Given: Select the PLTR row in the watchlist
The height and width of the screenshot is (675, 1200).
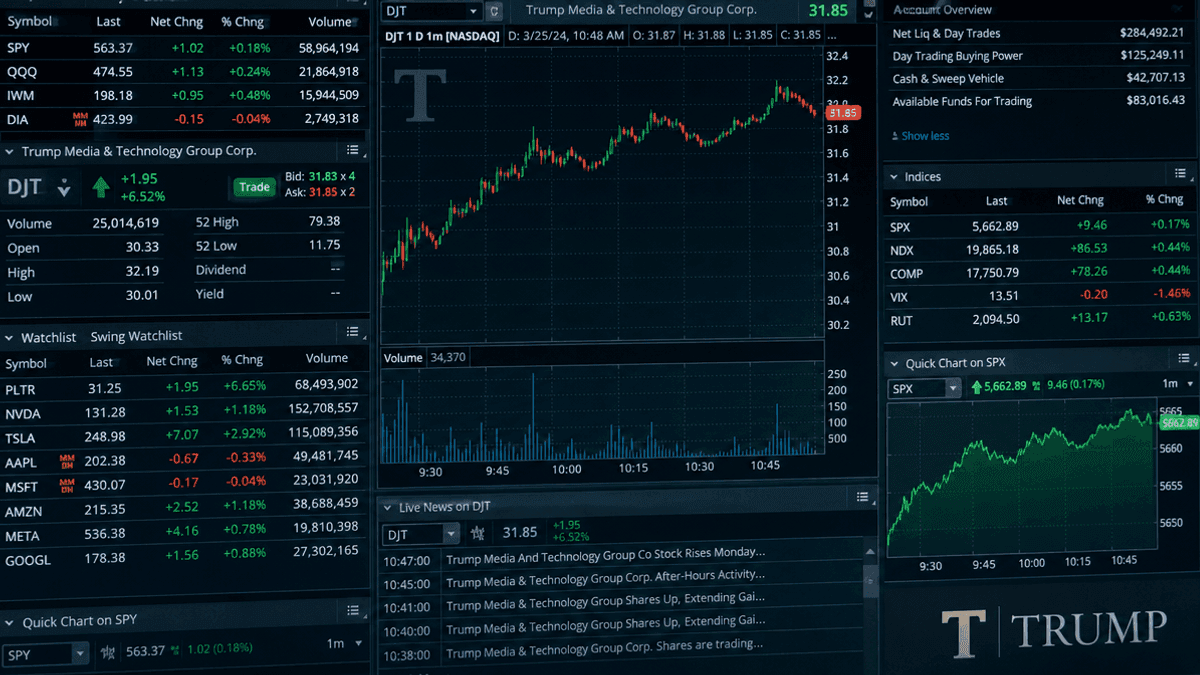Looking at the screenshot, I should pyautogui.click(x=184, y=387).
